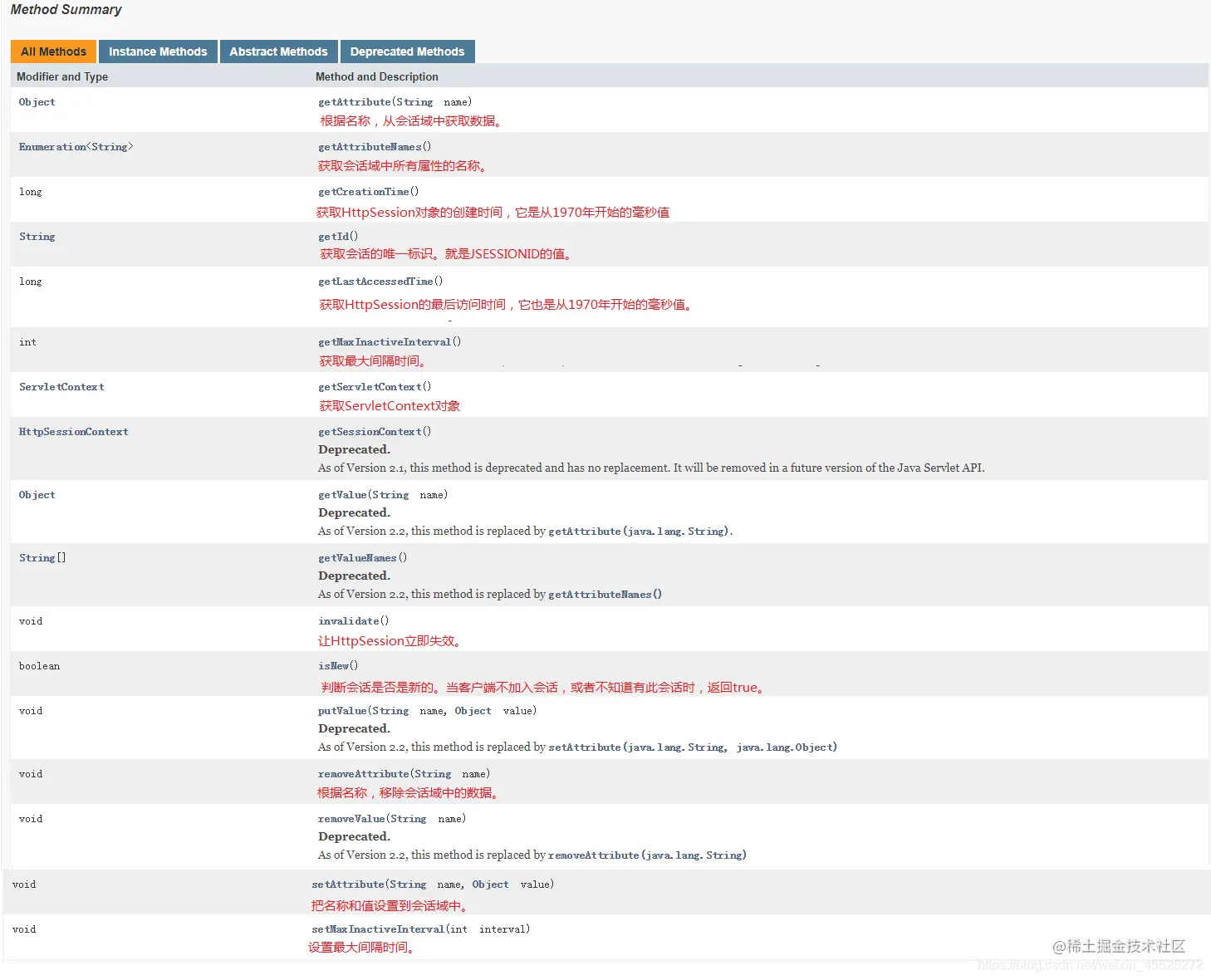Open the getValue(String name) method link

click(x=342, y=495)
